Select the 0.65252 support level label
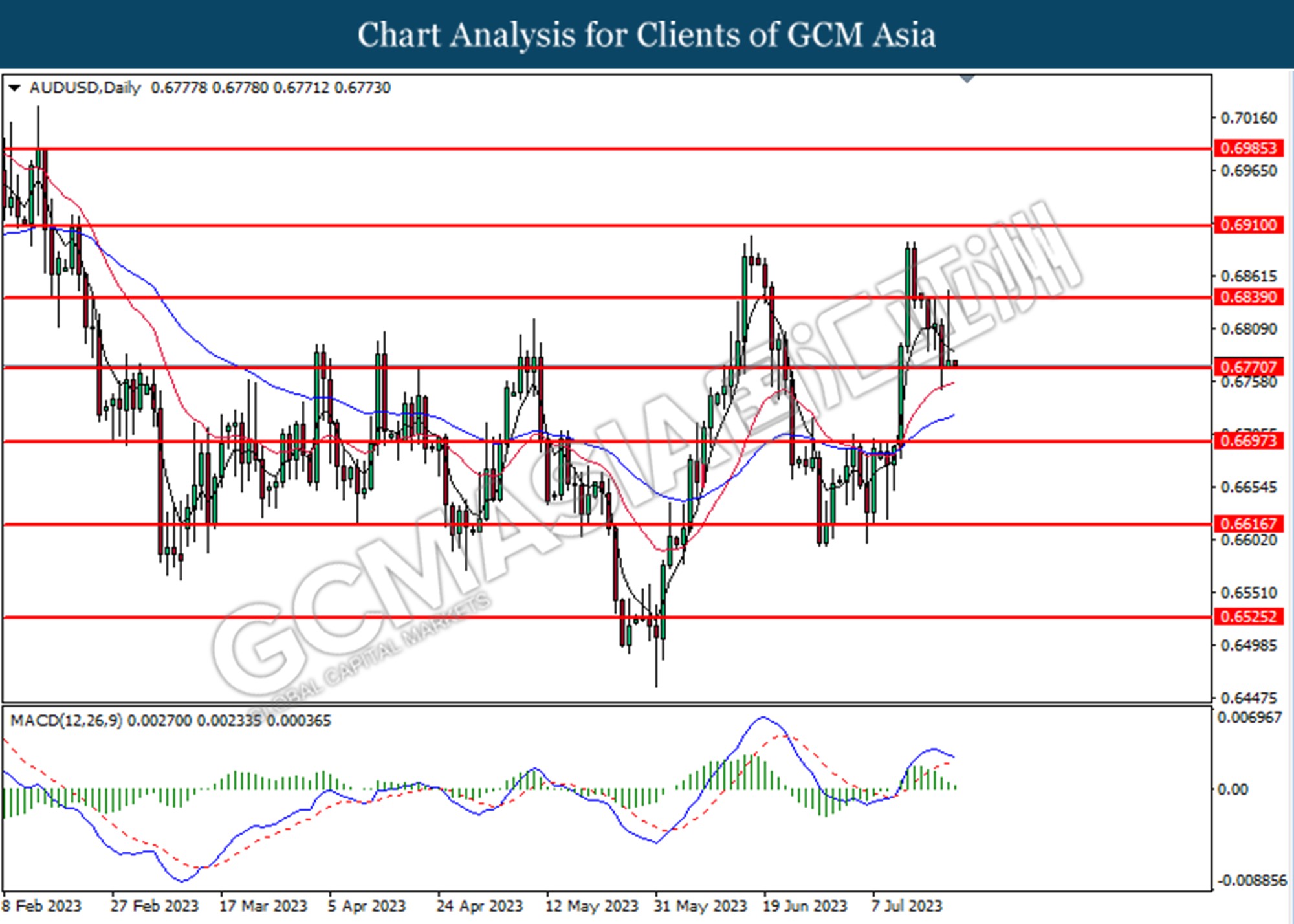Viewport: 1294px width, 924px height. coord(1249,616)
